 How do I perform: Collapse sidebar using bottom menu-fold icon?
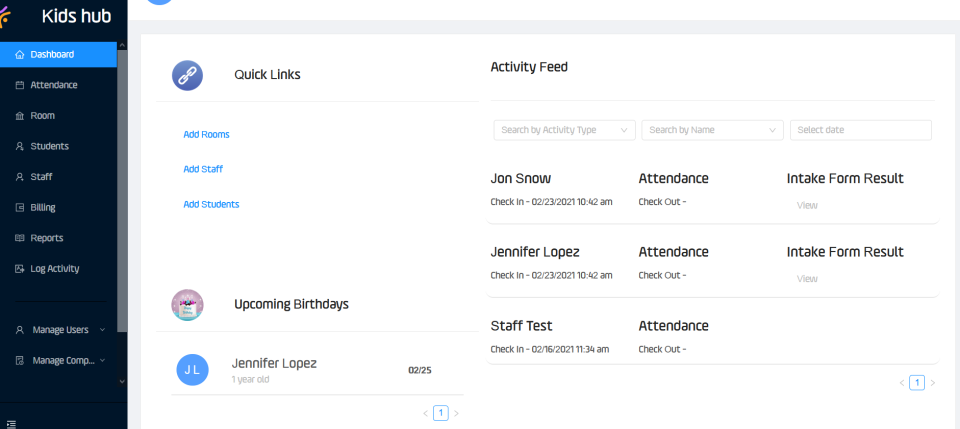[11, 423]
